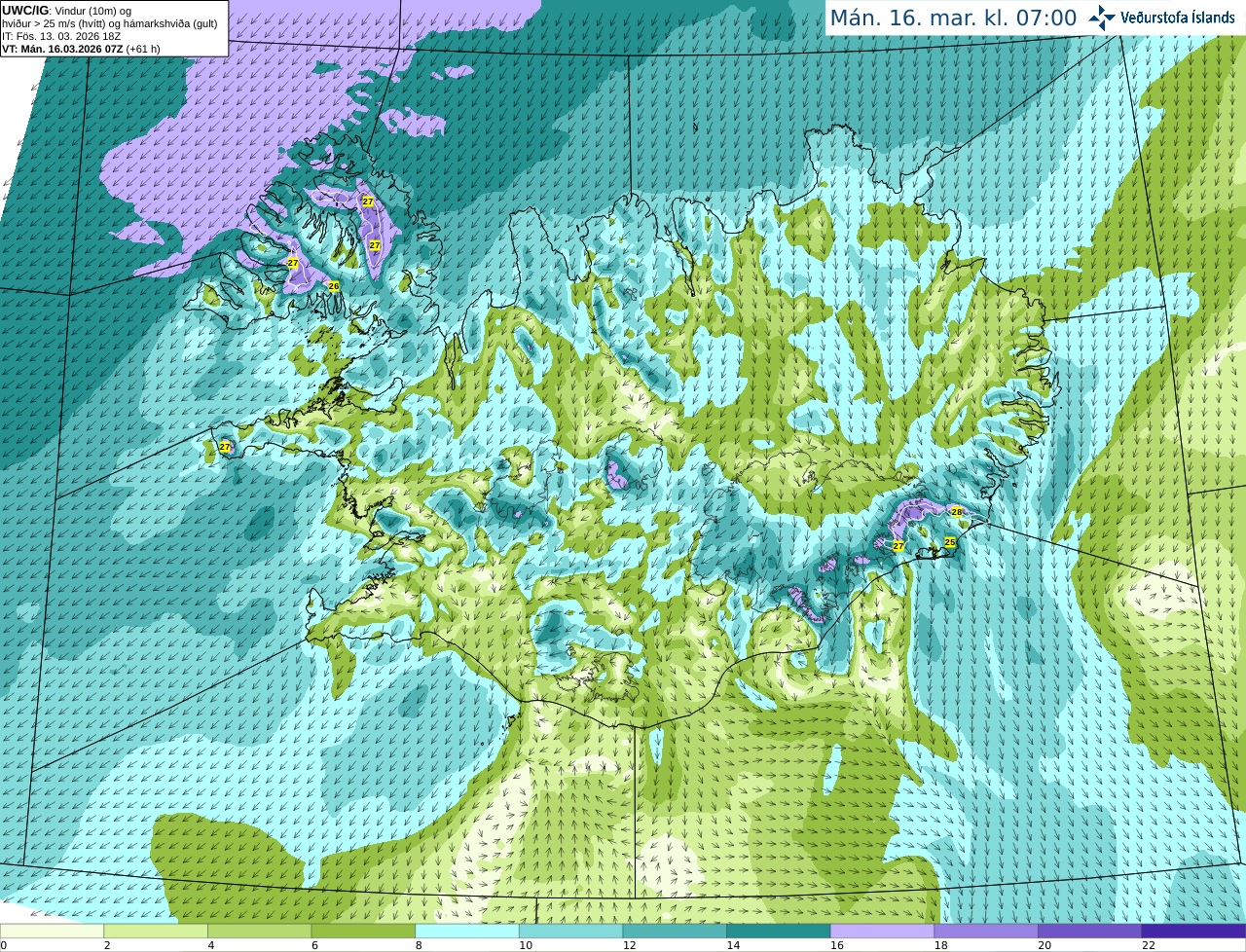Pick the 0–2 m/s pale yellow legend swatch

coord(52,931)
